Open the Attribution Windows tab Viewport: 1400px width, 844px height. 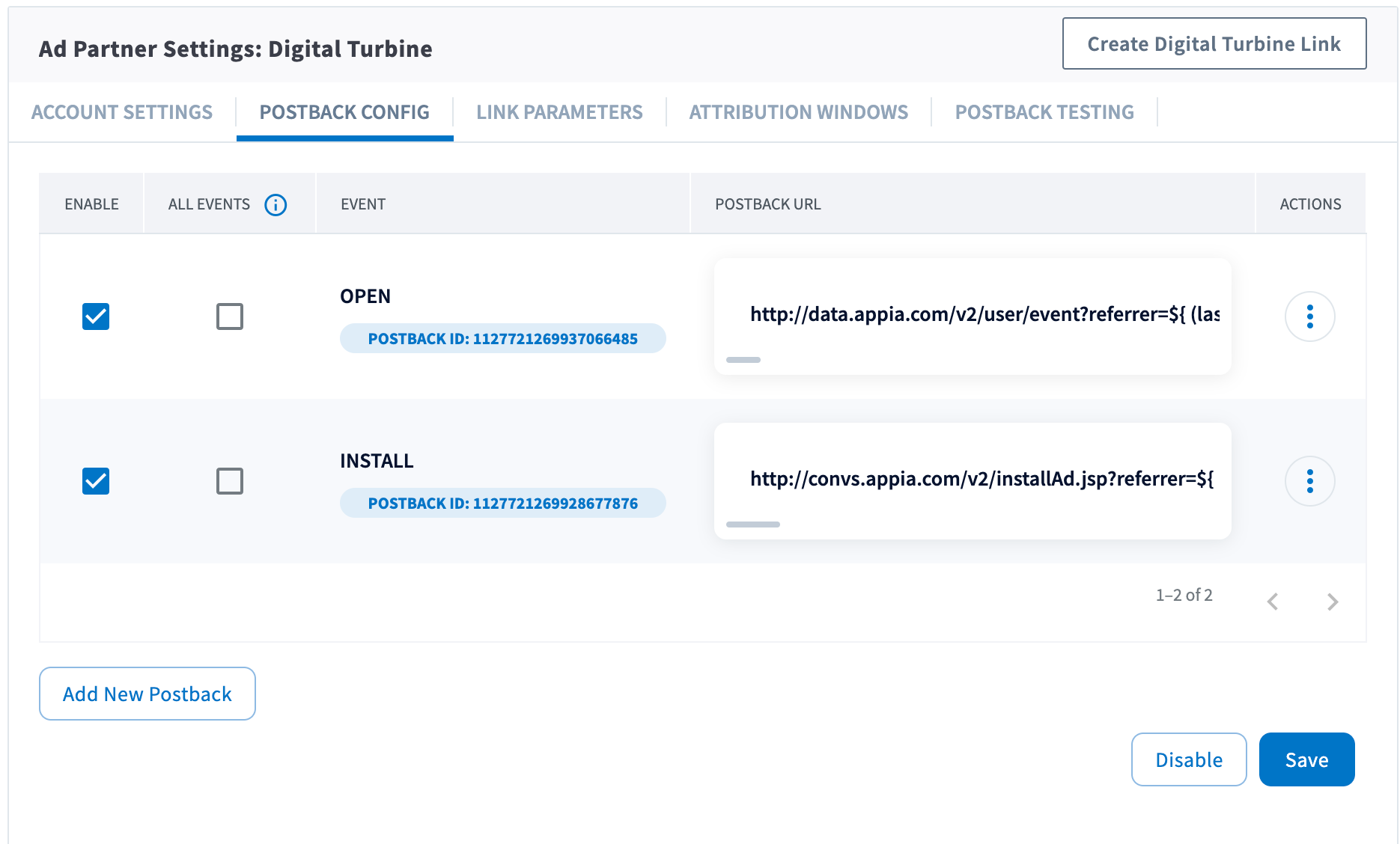point(799,112)
